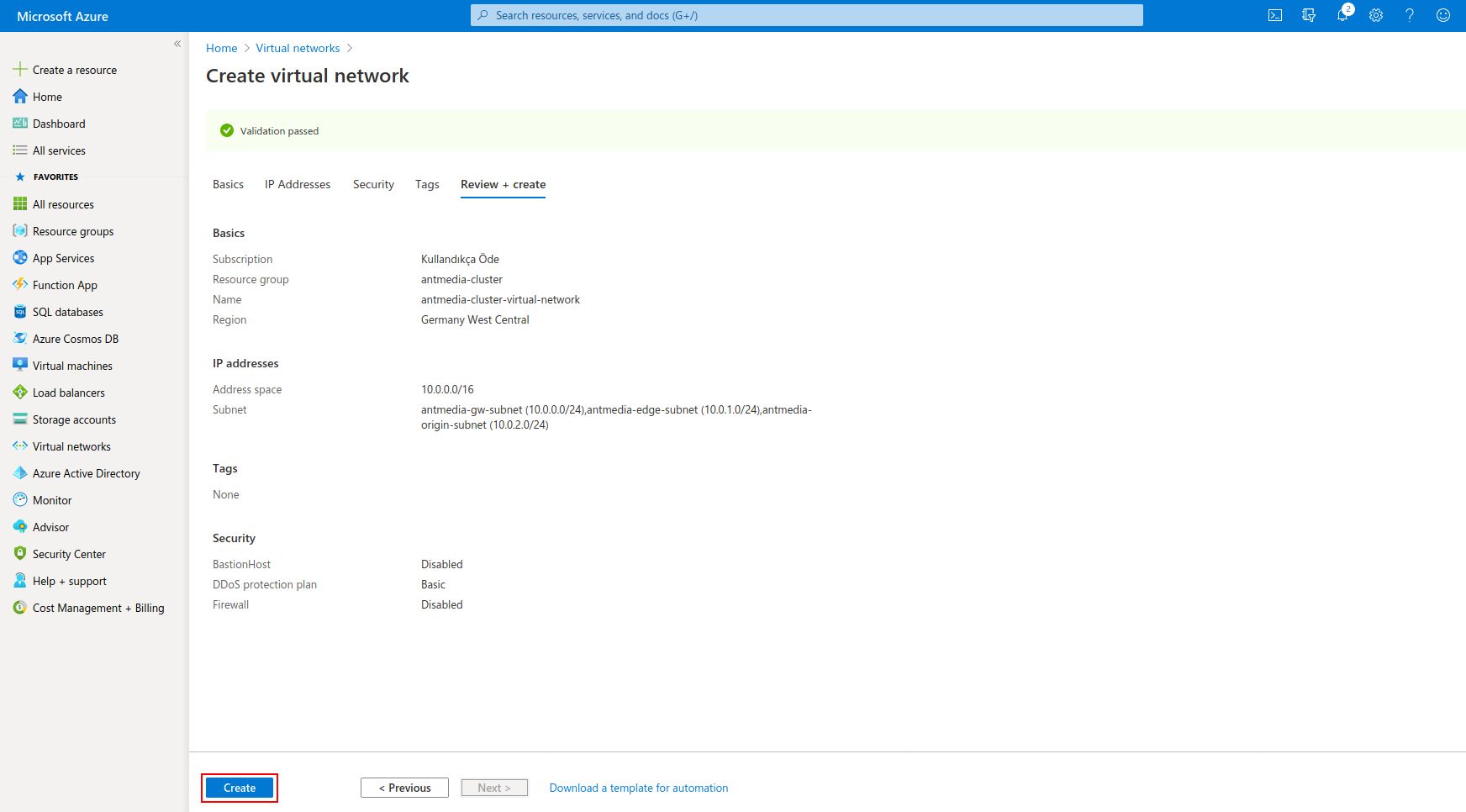Click the Load balancers icon
Image resolution: width=1466 pixels, height=812 pixels.
pos(20,393)
